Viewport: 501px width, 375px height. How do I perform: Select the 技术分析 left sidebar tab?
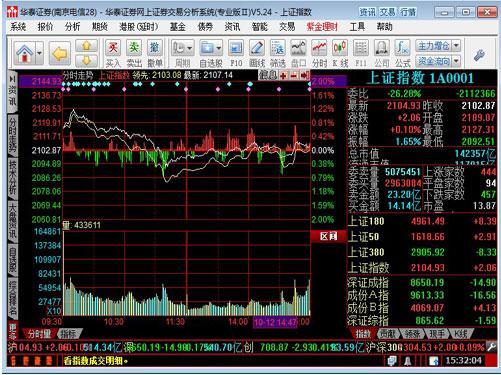pyautogui.click(x=12, y=179)
